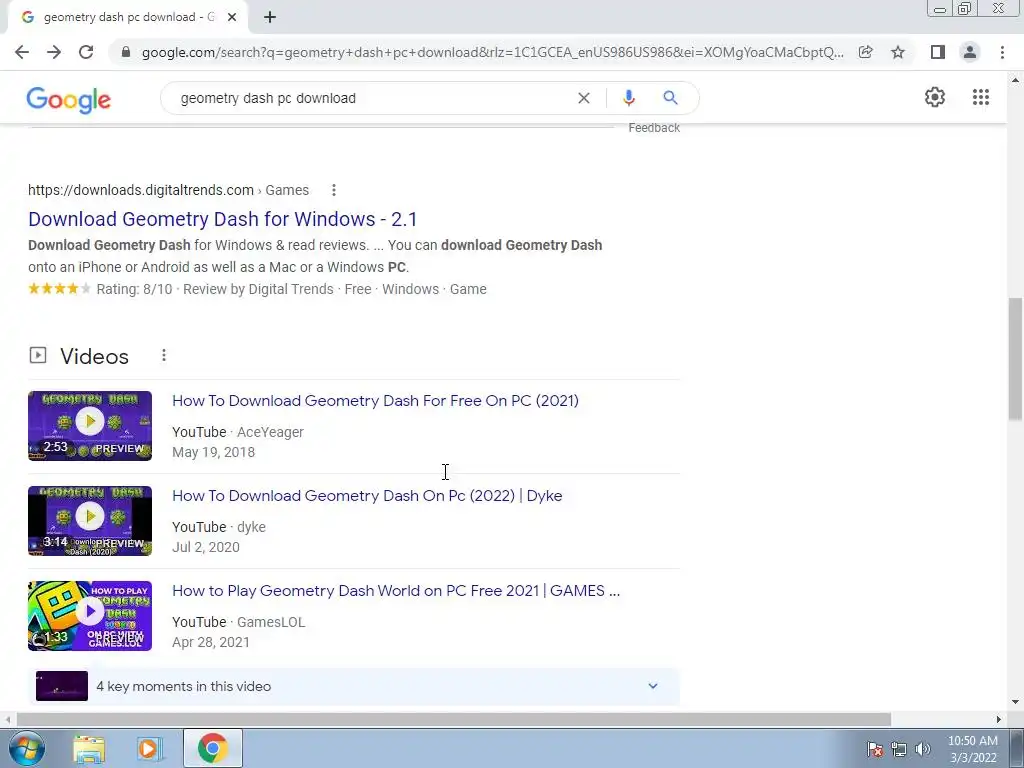Close the geometry dash search tab

232,17
